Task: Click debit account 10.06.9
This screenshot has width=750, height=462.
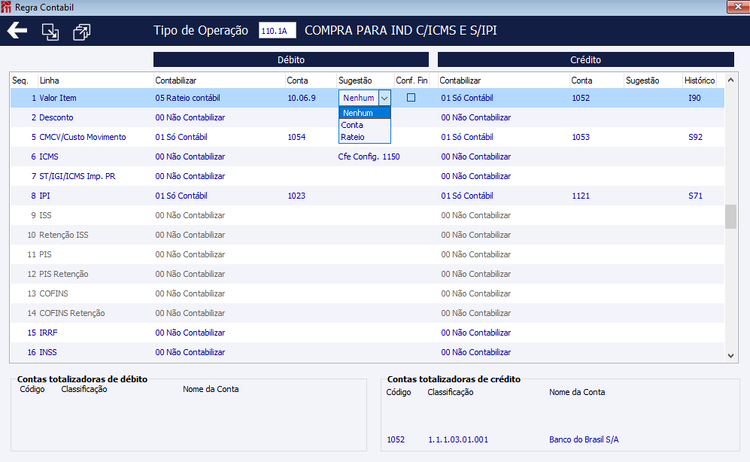Action: (301, 98)
